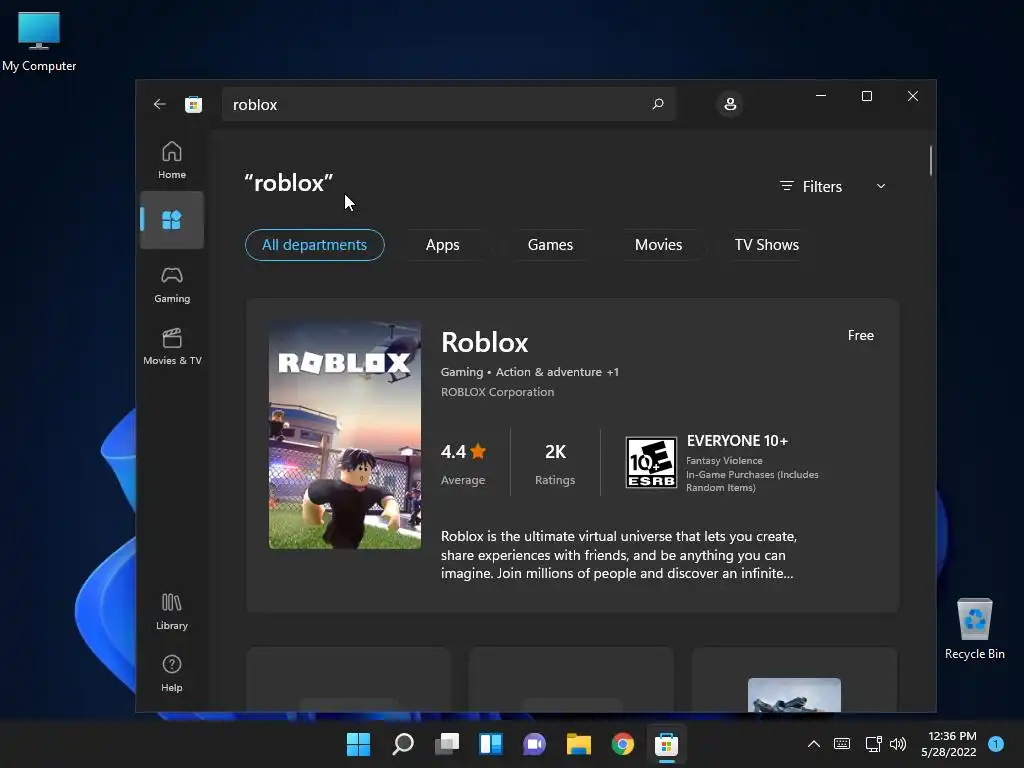This screenshot has width=1024, height=768.
Task: Click the vertical scrollbar thumb
Action: (x=930, y=161)
